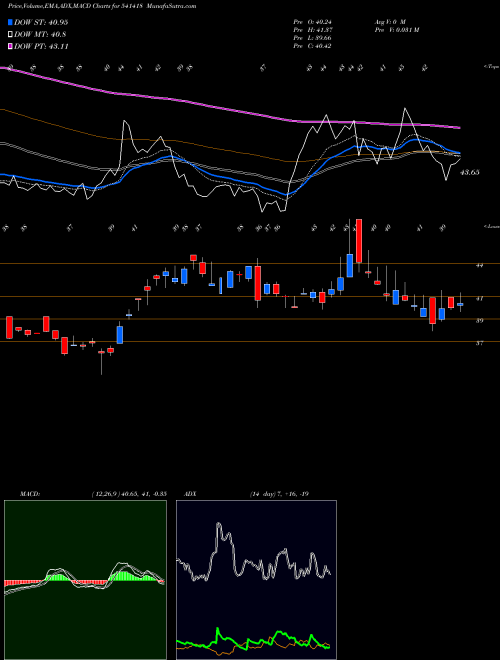Click the MACD parameters '(12,26,9) 40.65, 41, -0.35'

point(128,494)
